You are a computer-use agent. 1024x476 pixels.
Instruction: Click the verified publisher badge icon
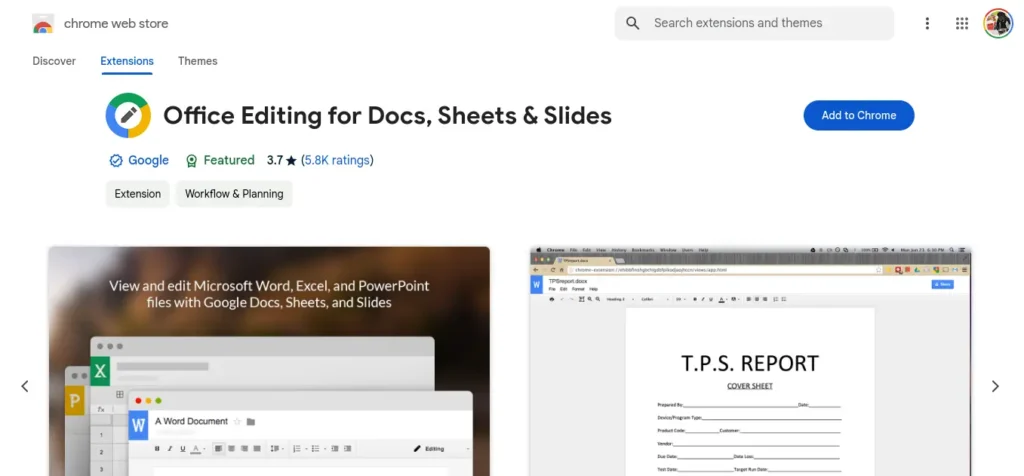pos(116,161)
